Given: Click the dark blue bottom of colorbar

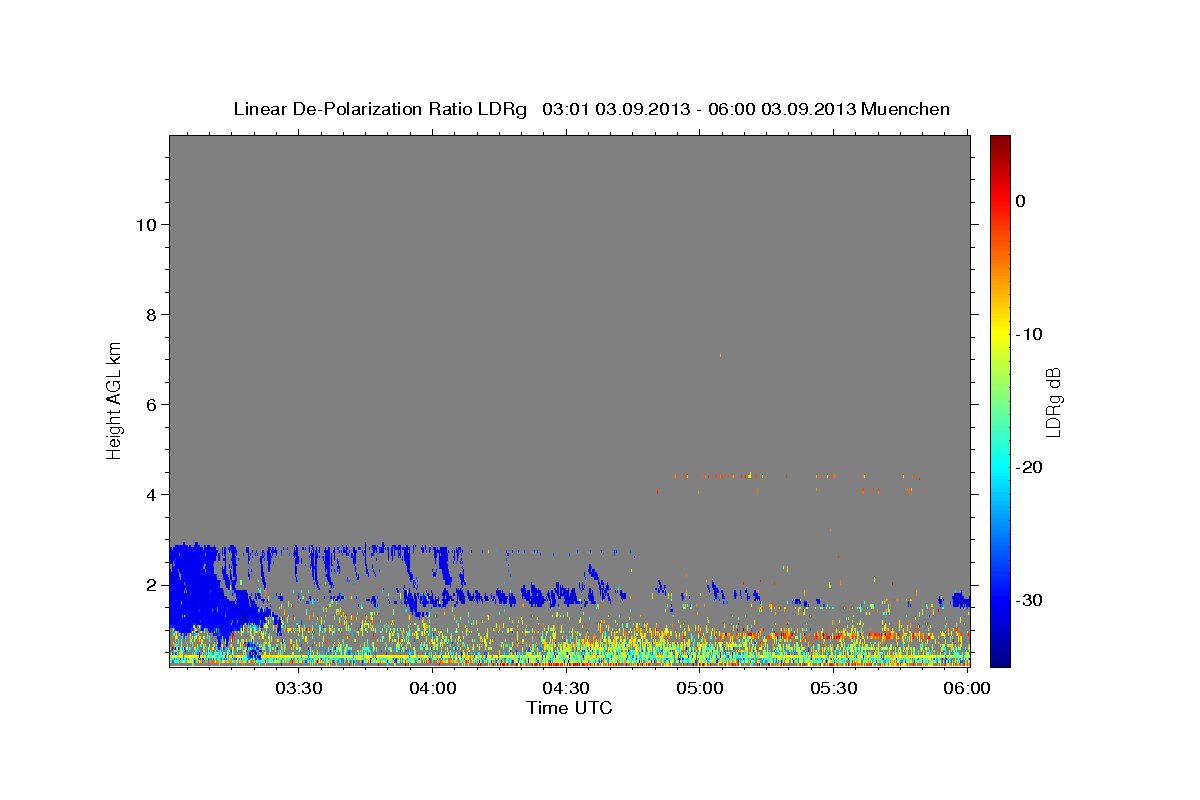Looking at the screenshot, I should tap(1000, 655).
